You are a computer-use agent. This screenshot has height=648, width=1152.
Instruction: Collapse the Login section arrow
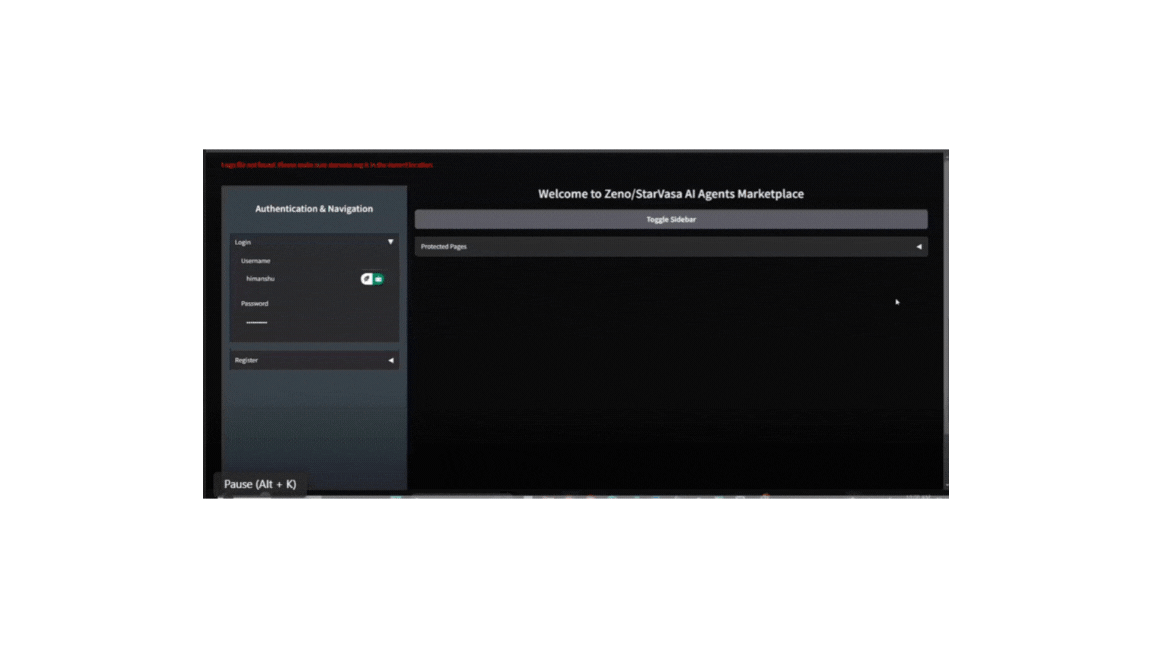[x=390, y=242]
